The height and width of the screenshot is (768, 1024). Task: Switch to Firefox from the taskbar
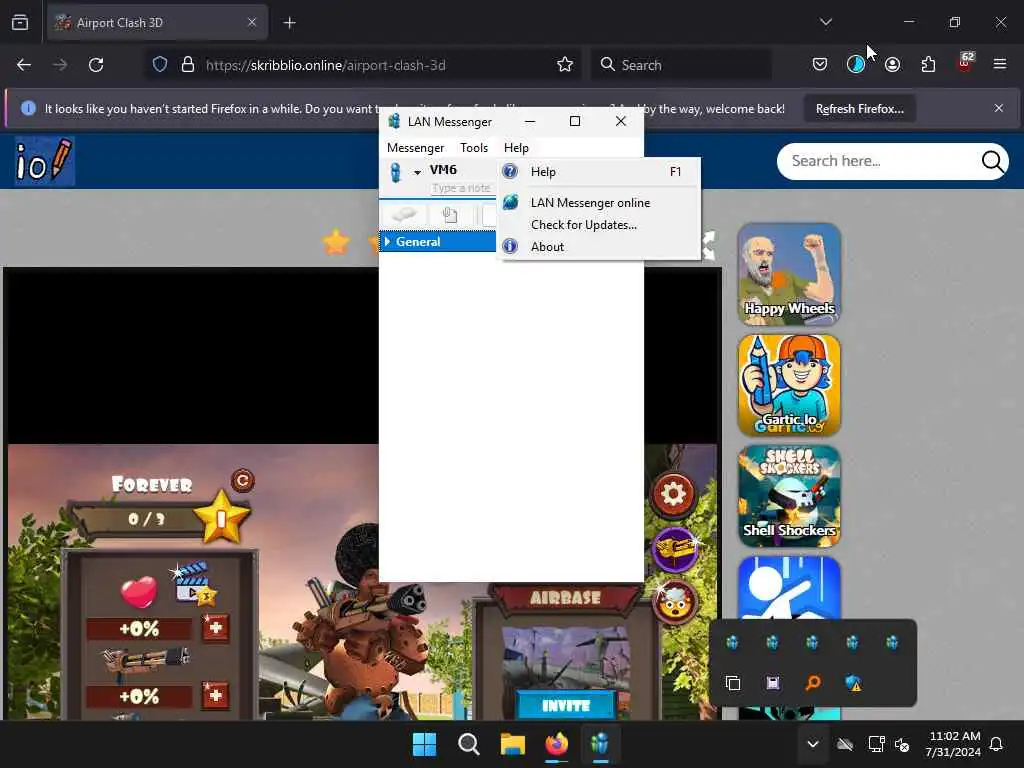(x=556, y=744)
